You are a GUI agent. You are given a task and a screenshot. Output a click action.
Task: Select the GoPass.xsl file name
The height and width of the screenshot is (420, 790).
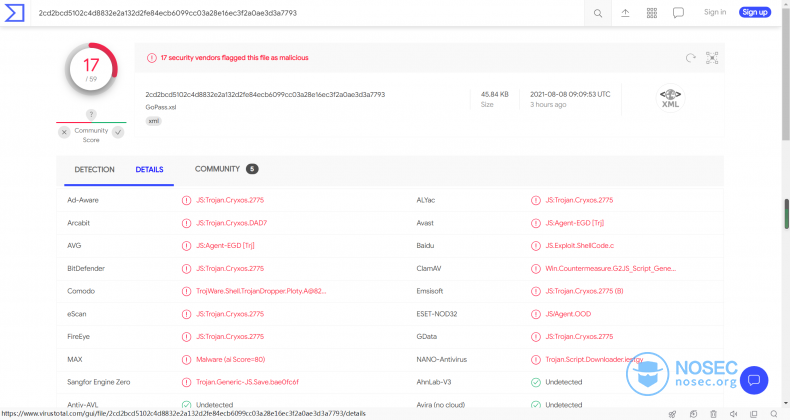161,107
